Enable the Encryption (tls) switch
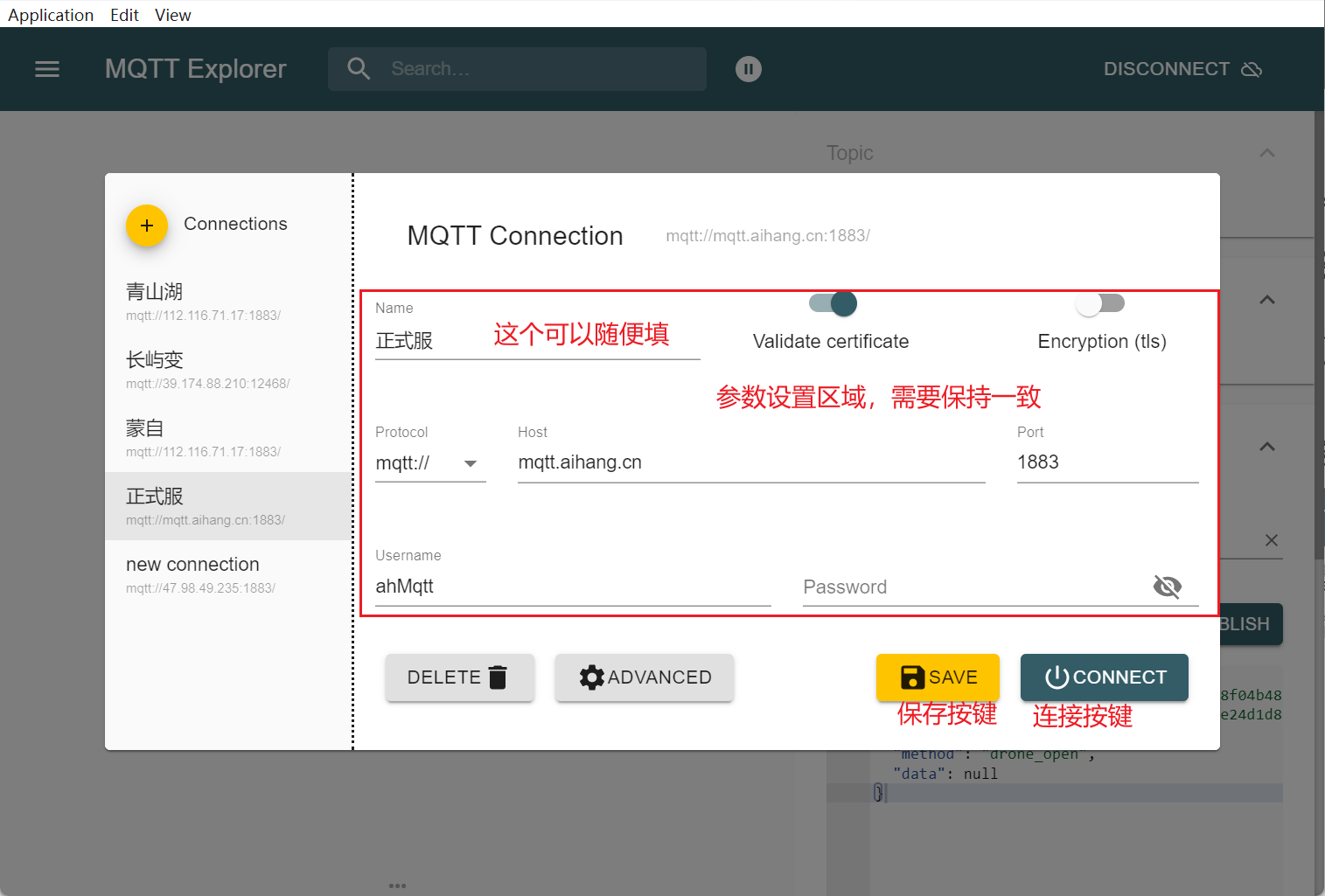Viewport: 1325px width, 896px height. coord(1100,303)
